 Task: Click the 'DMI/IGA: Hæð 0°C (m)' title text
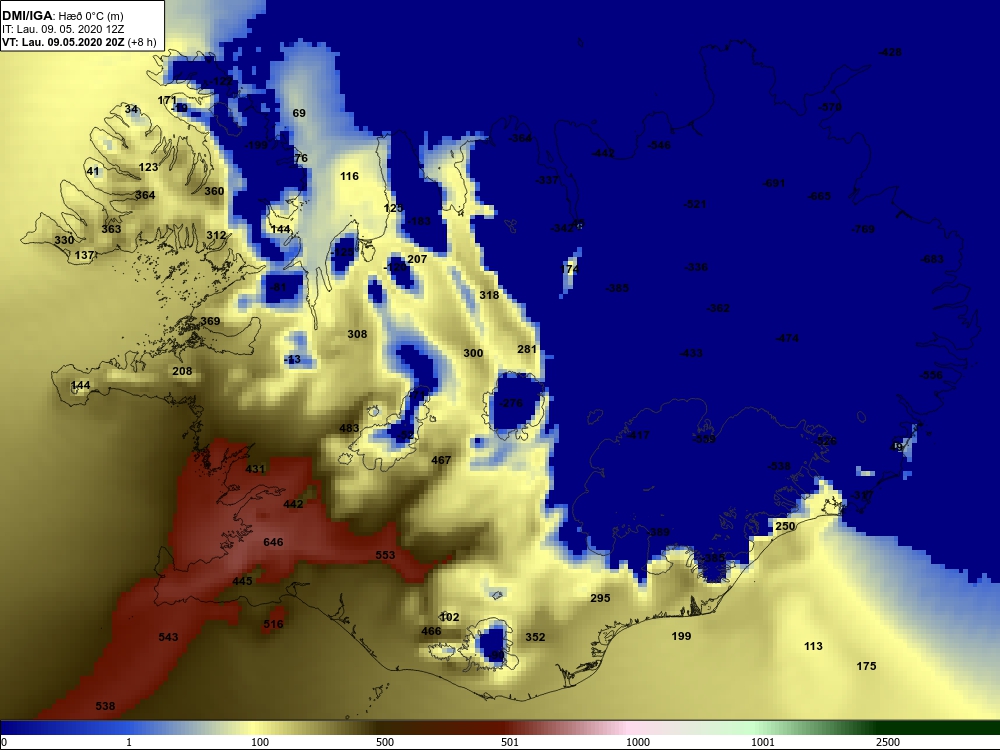coord(62,16)
